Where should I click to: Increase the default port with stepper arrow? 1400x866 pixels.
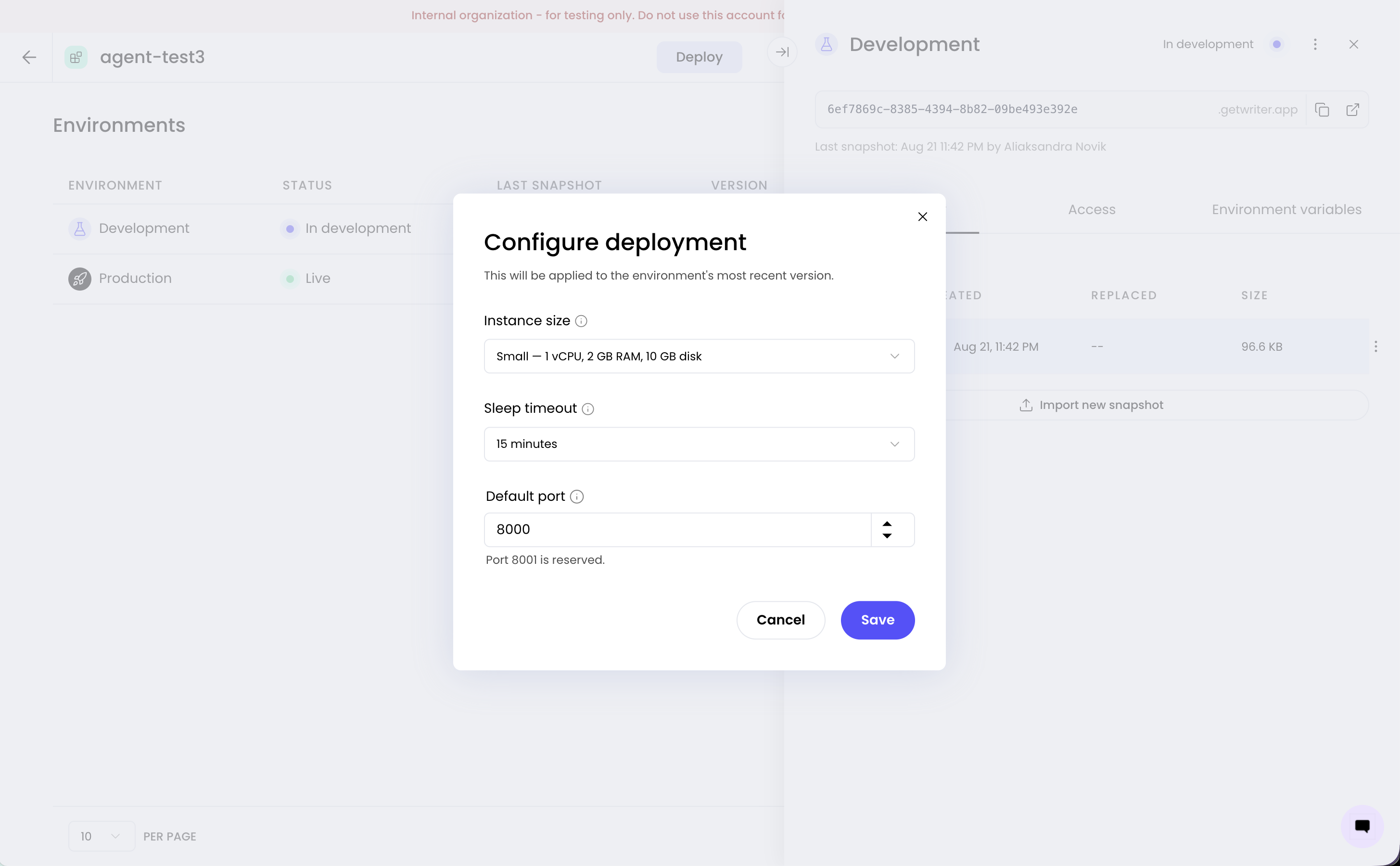(887, 523)
